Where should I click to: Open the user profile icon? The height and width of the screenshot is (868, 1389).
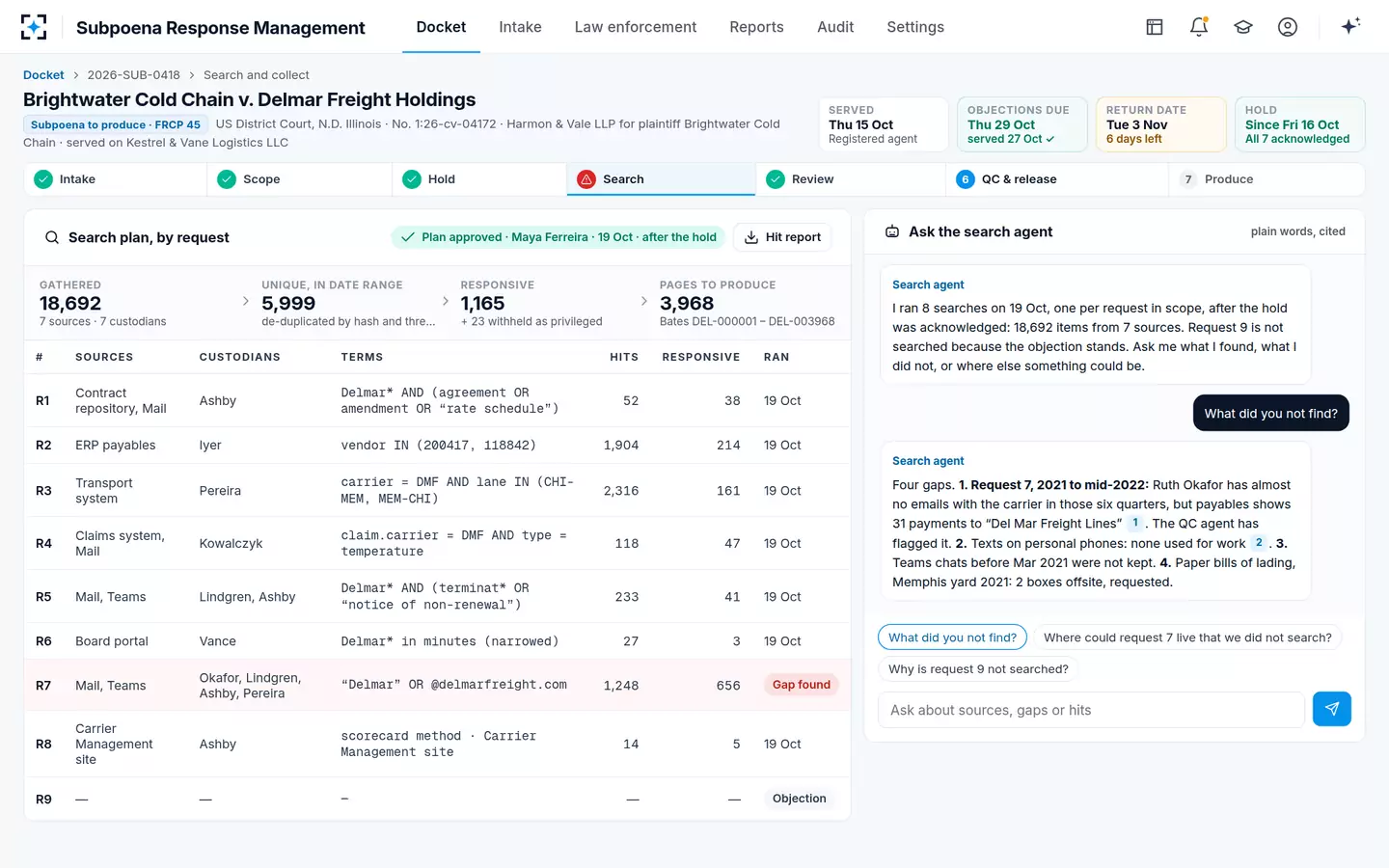(1288, 27)
